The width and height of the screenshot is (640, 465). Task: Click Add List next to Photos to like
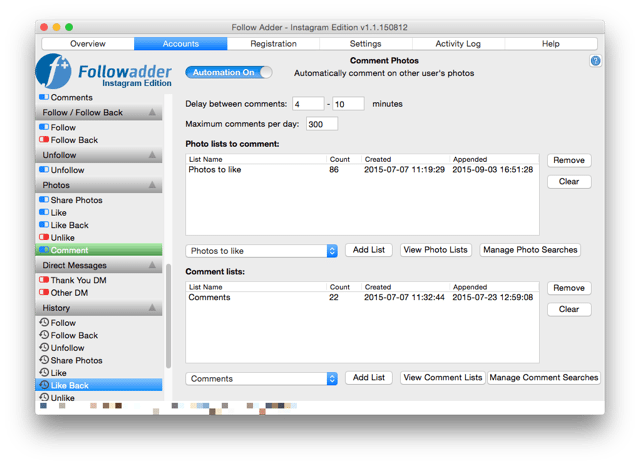tap(369, 250)
